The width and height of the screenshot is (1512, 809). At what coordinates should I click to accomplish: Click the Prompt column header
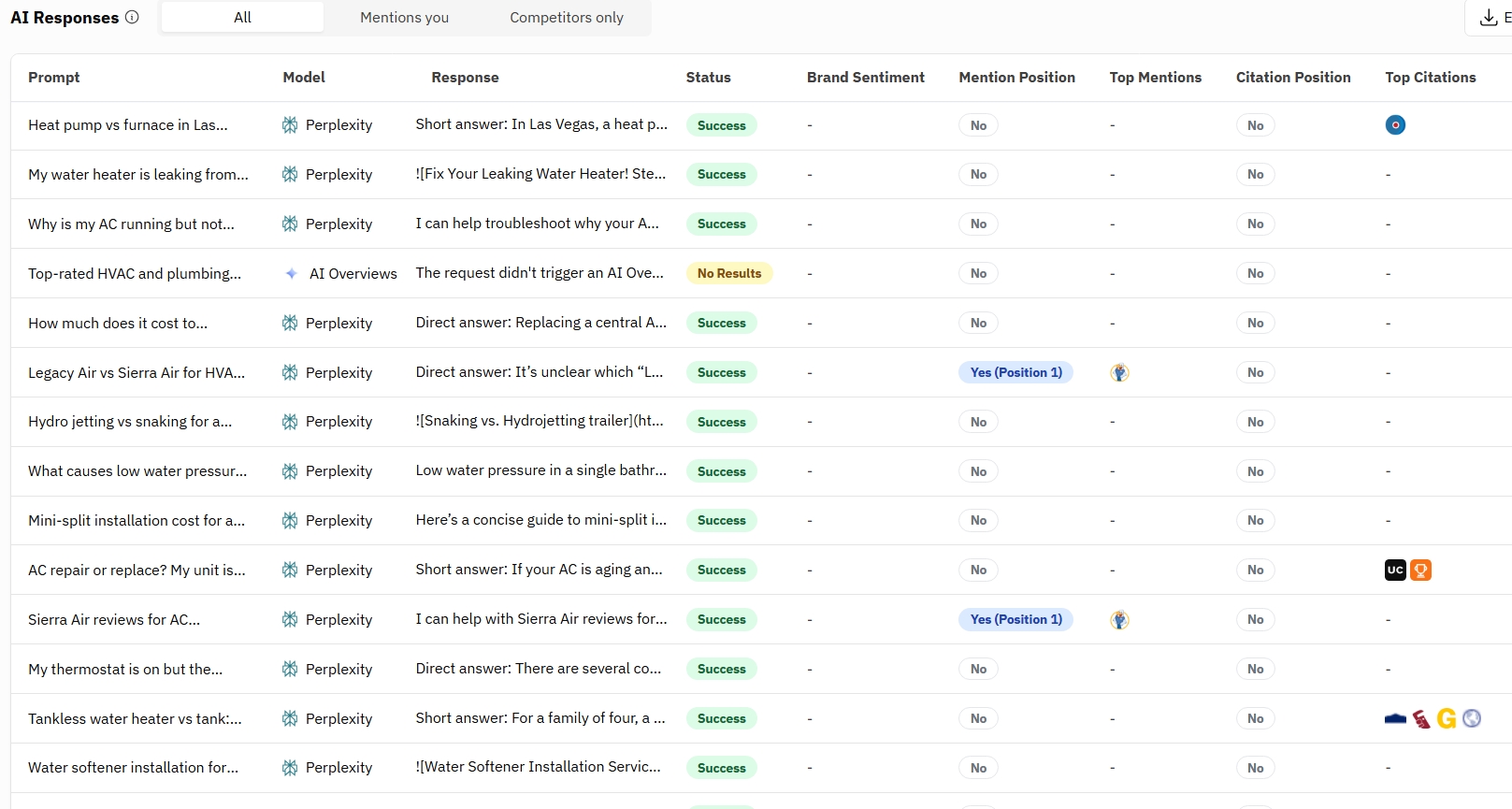pyautogui.click(x=53, y=78)
